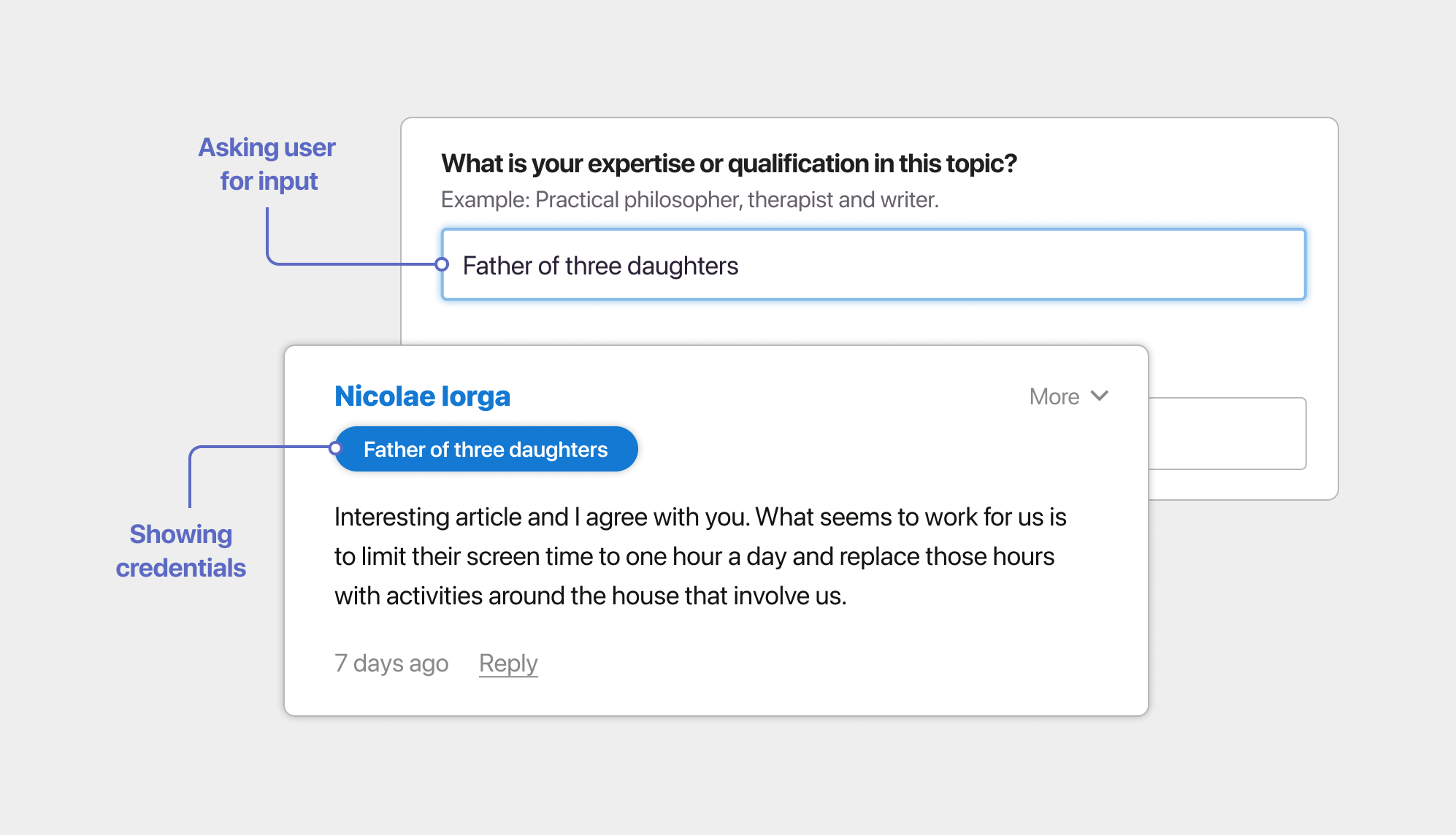
Task: Click the 'Father of three daughters' credential badge
Action: (486, 449)
